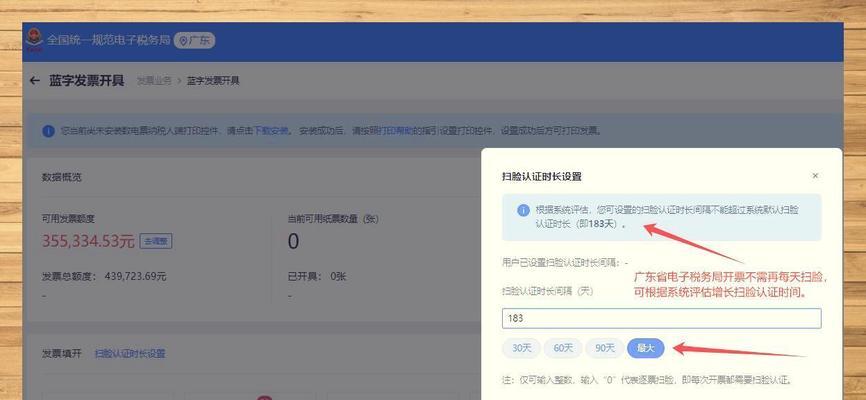This screenshot has width=866, height=400.
Task: Select the 最大 preset
Action: [646, 348]
